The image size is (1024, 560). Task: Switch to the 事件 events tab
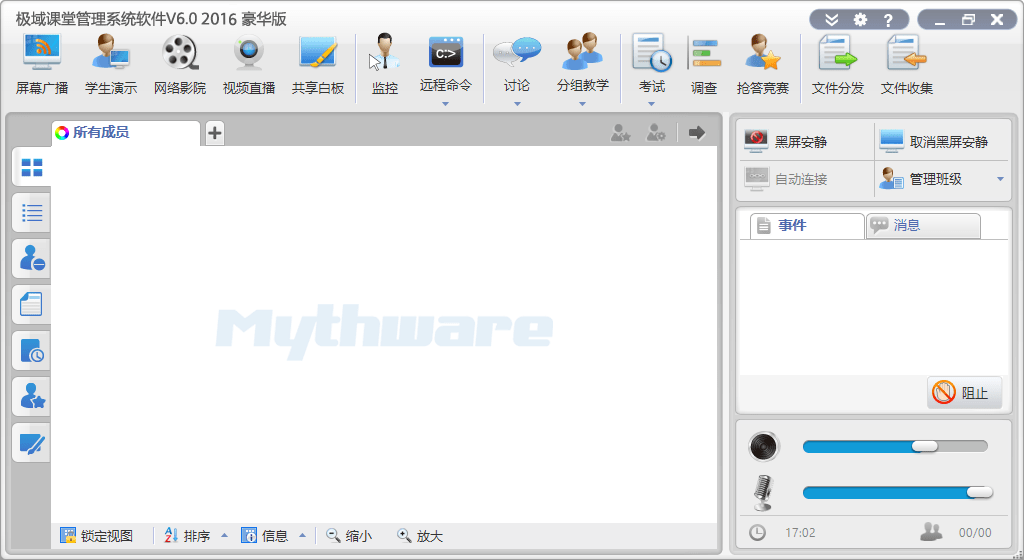point(807,226)
